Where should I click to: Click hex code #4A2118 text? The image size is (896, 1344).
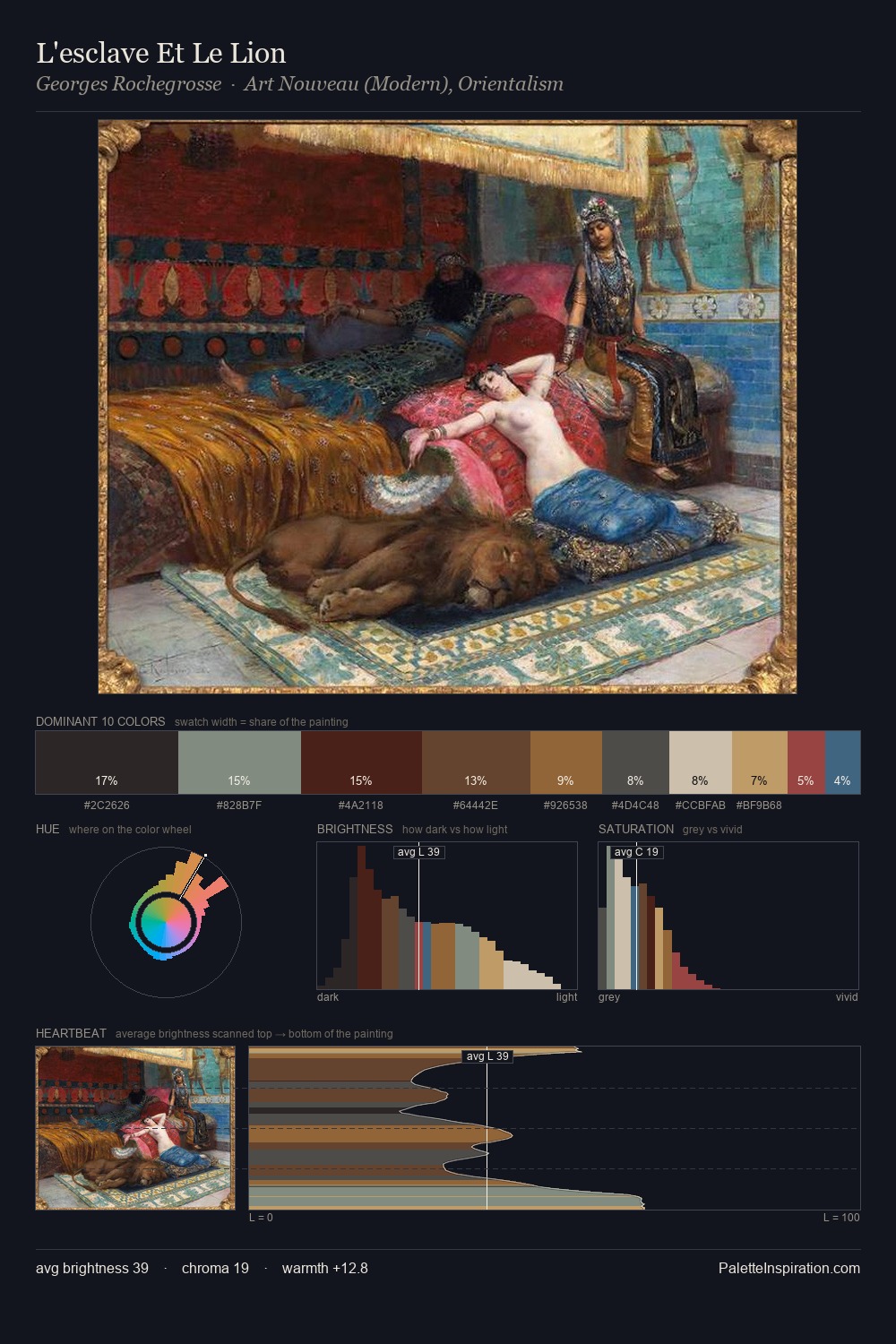click(x=361, y=806)
